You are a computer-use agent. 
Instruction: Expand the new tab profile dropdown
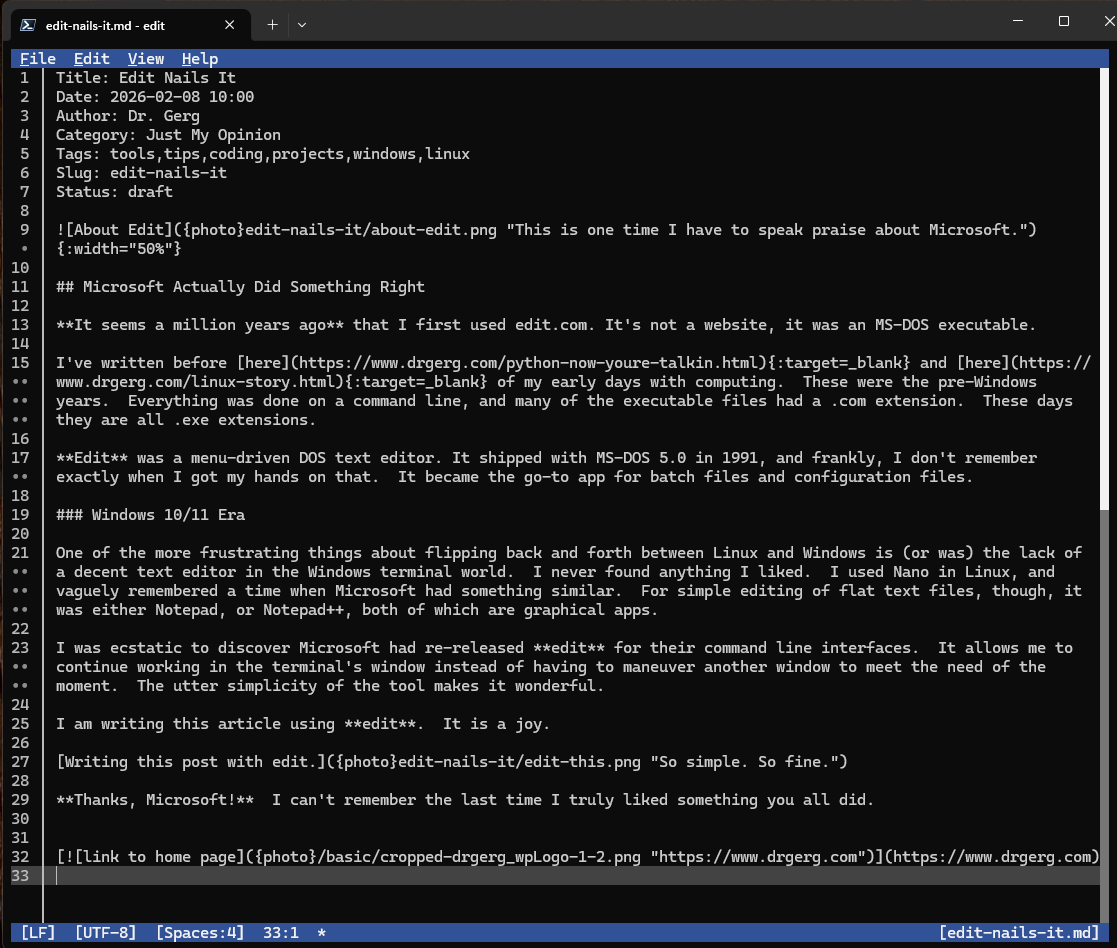[302, 25]
